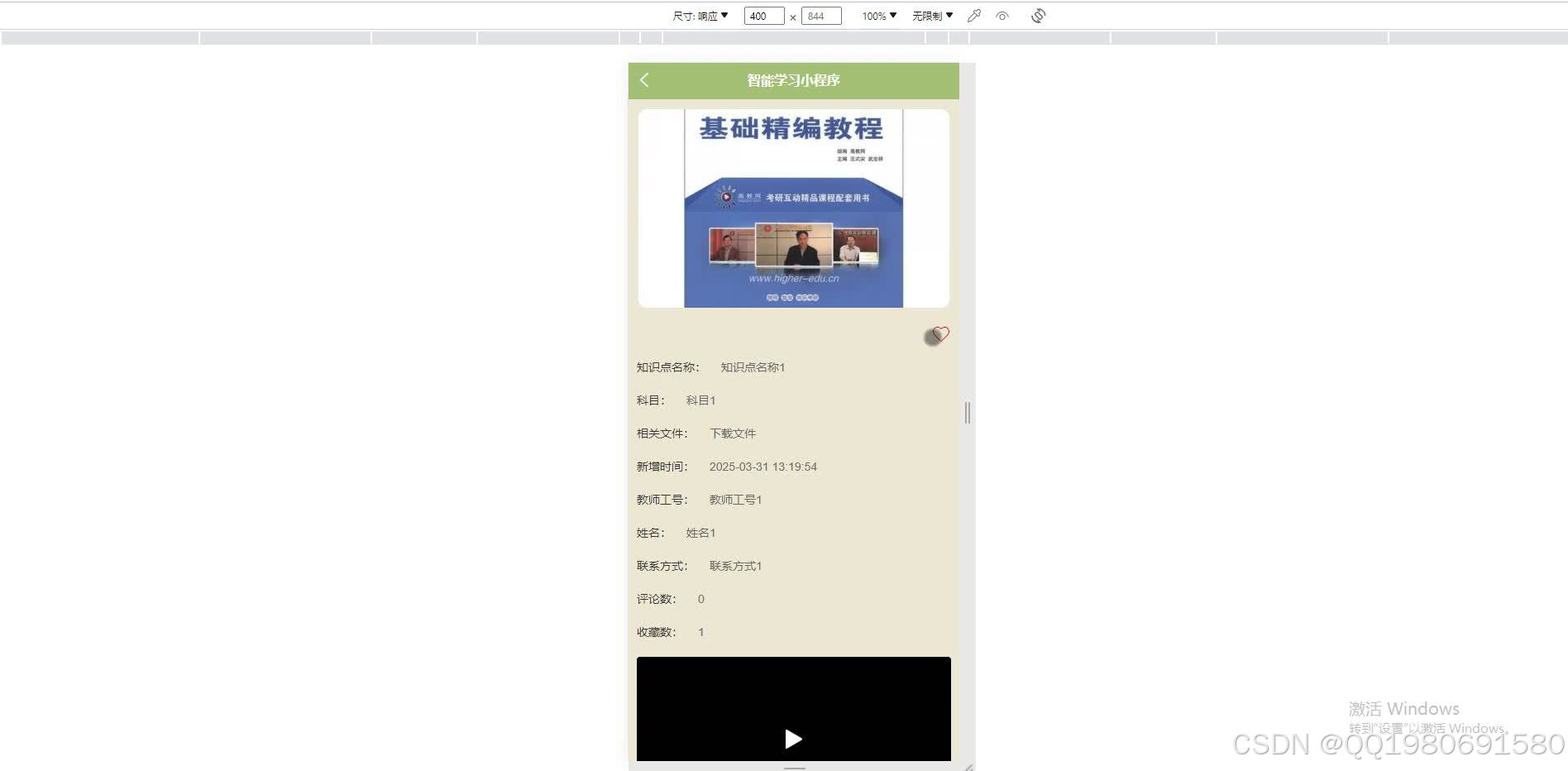Click the play icon on the video
Image resolution: width=1568 pixels, height=771 pixels.
(793, 739)
